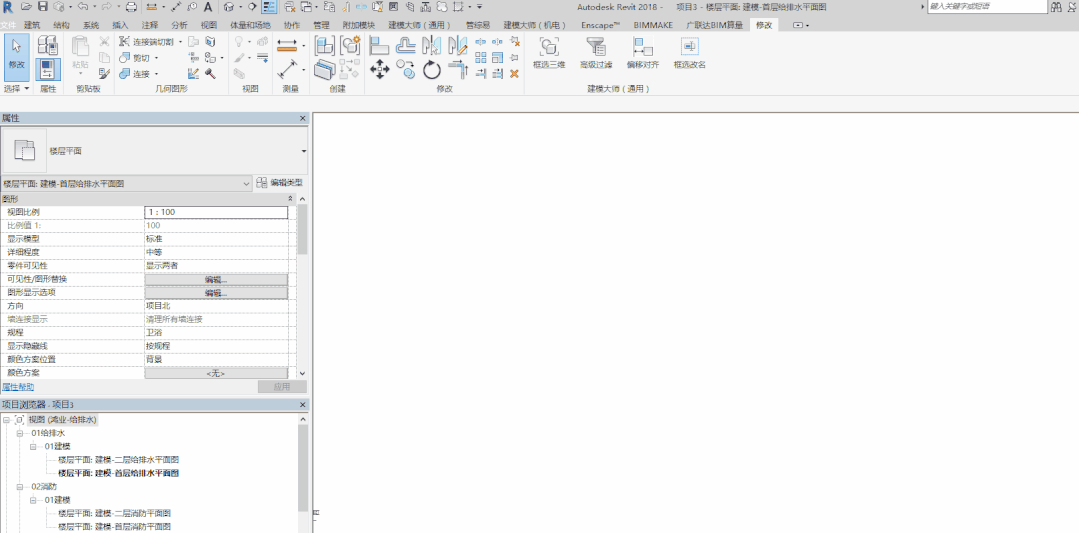Save the project using the floppy icon
This screenshot has width=1079, height=533.
43,6
